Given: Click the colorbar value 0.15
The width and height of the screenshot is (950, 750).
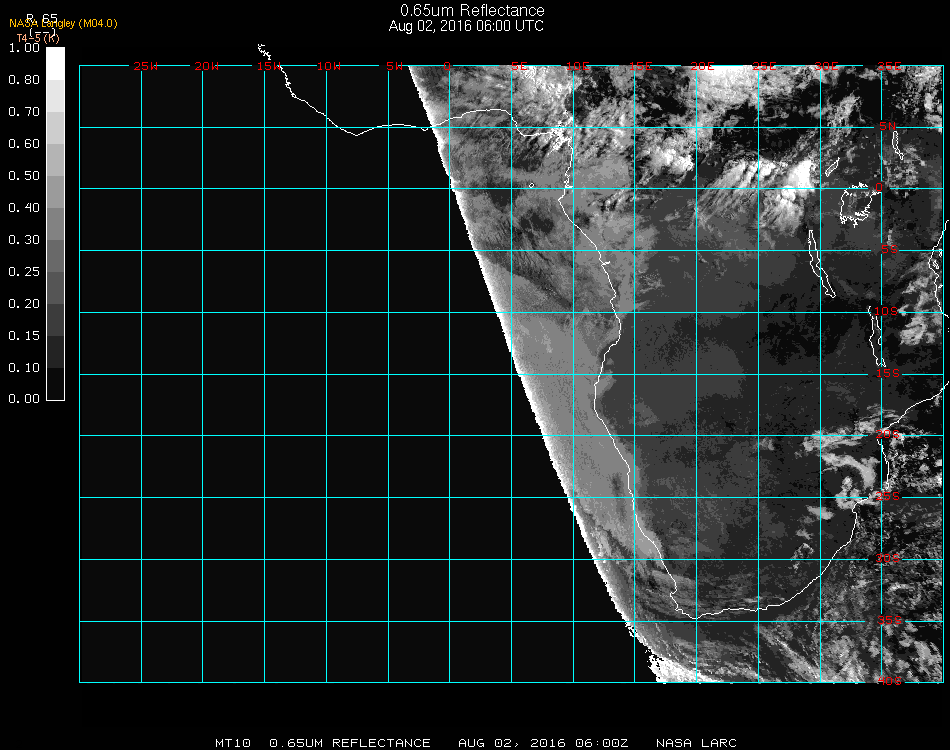Looking at the screenshot, I should click(x=24, y=336).
